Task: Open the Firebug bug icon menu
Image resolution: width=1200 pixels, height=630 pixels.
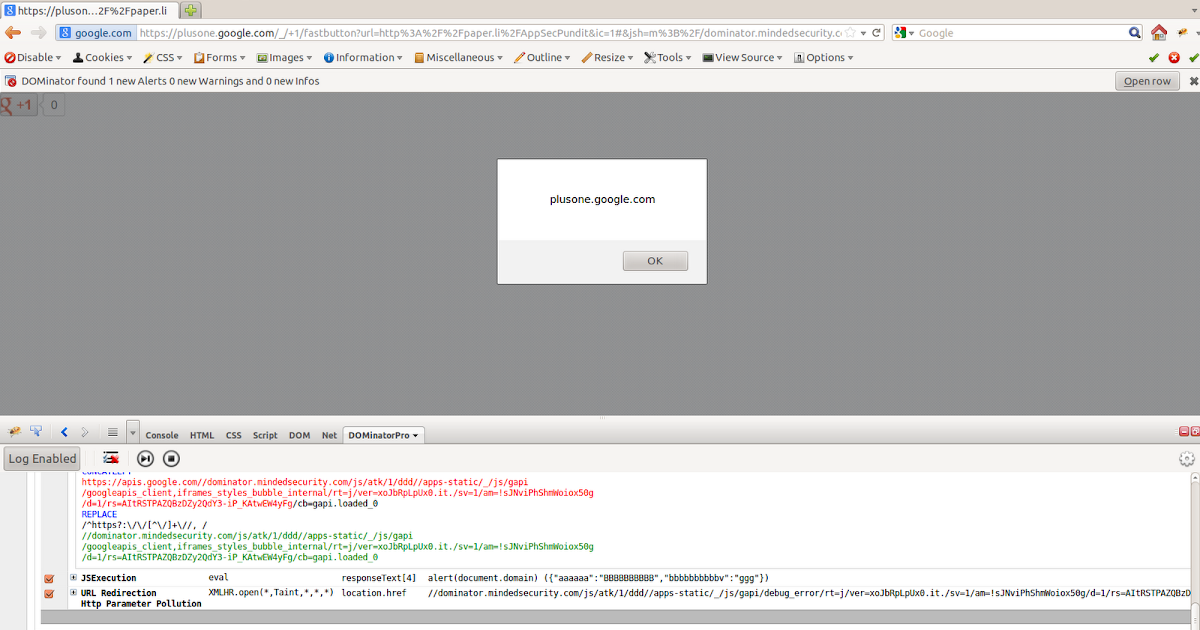Action: point(15,432)
